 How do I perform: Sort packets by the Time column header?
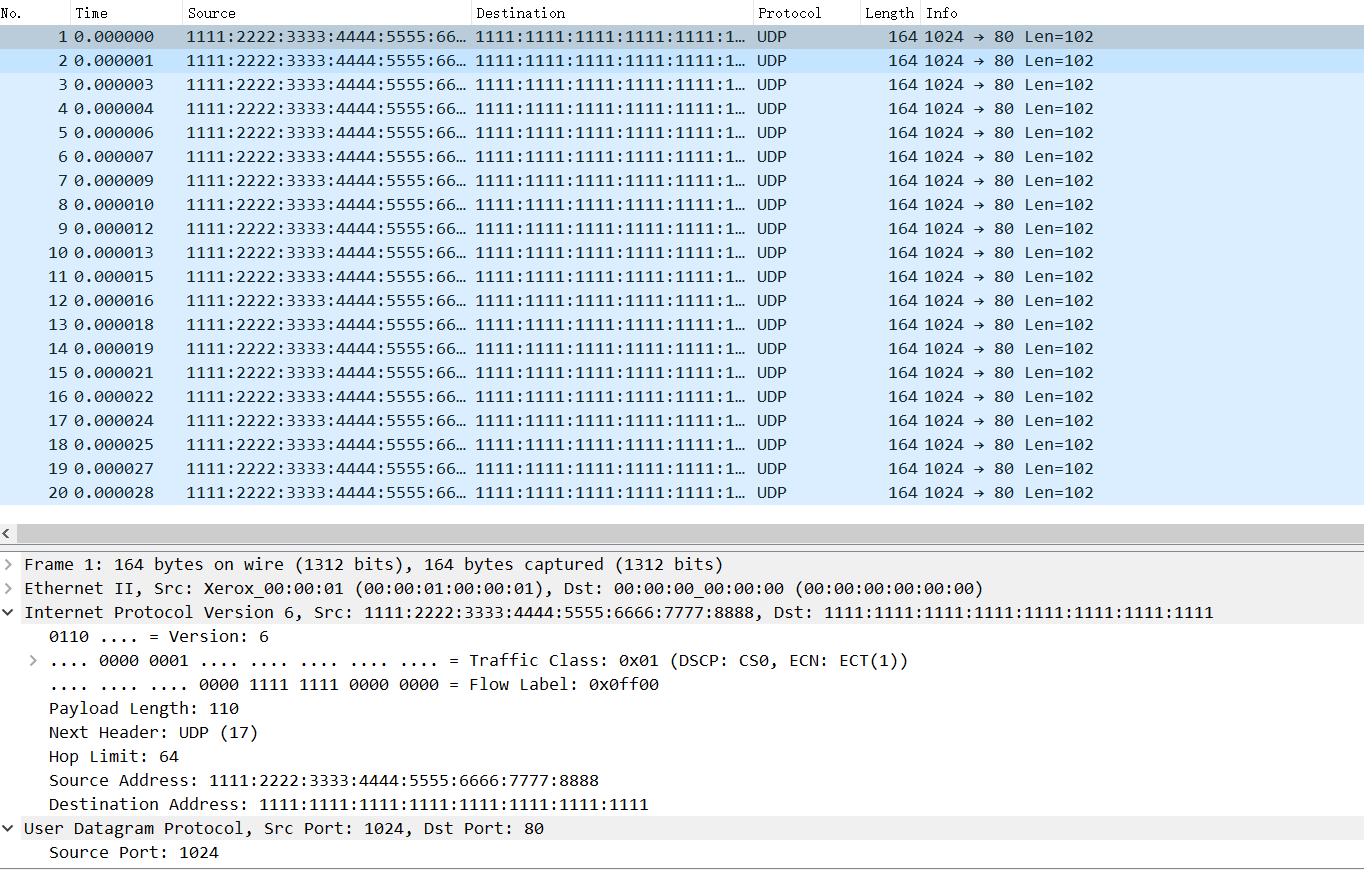tap(127, 13)
